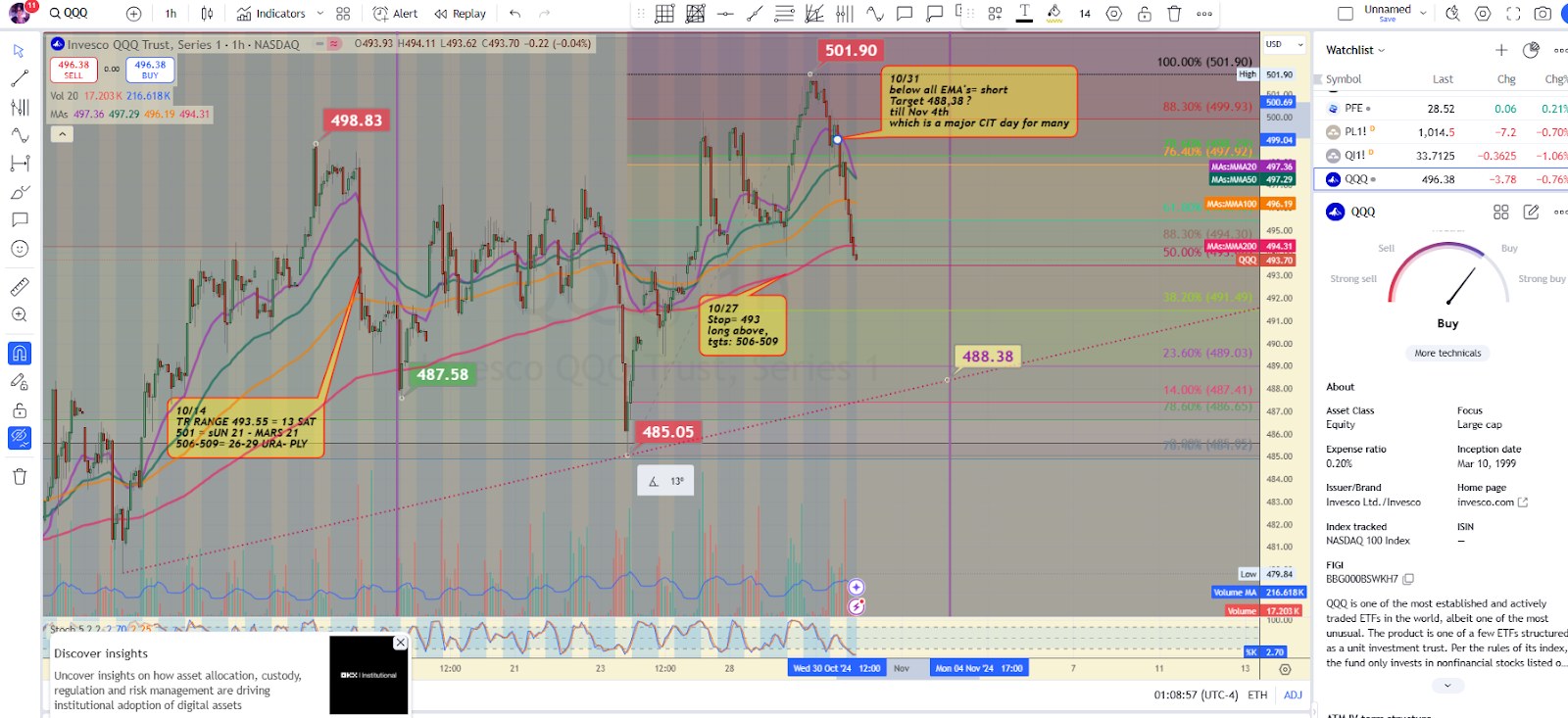
Task: Select the Measure ruler tool
Action: [x=20, y=287]
